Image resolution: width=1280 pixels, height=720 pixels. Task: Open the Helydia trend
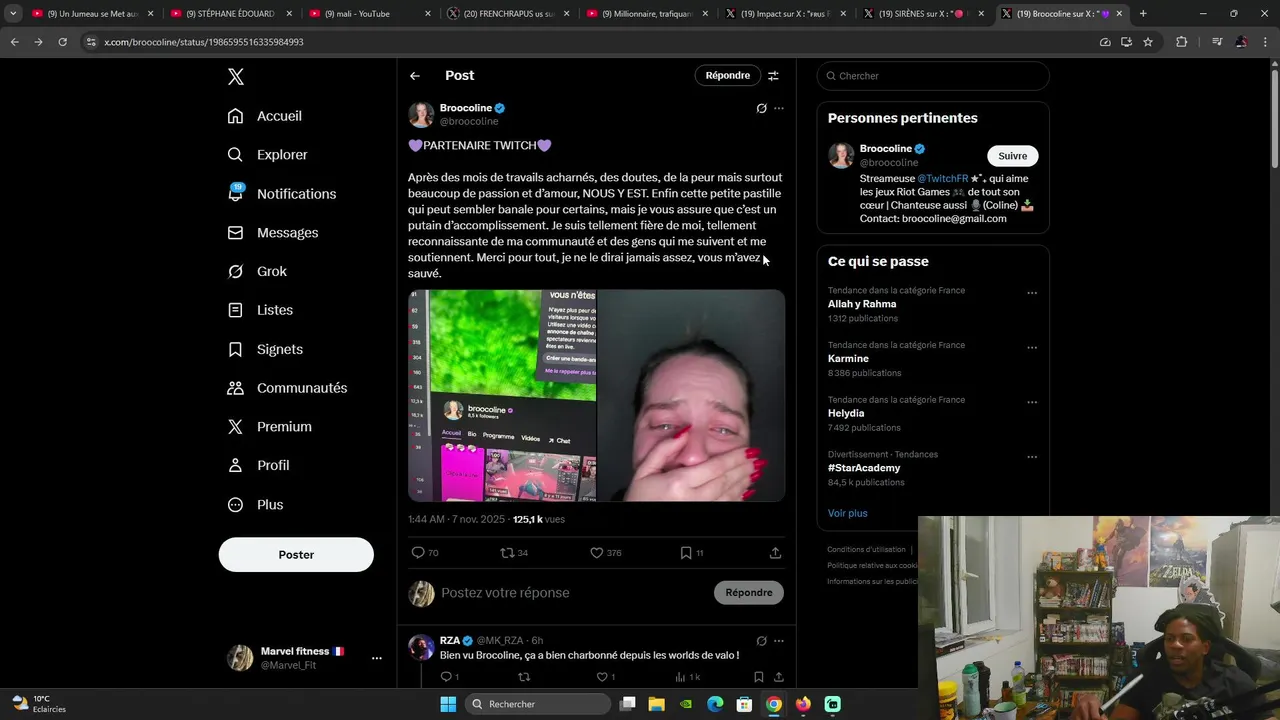tap(846, 413)
